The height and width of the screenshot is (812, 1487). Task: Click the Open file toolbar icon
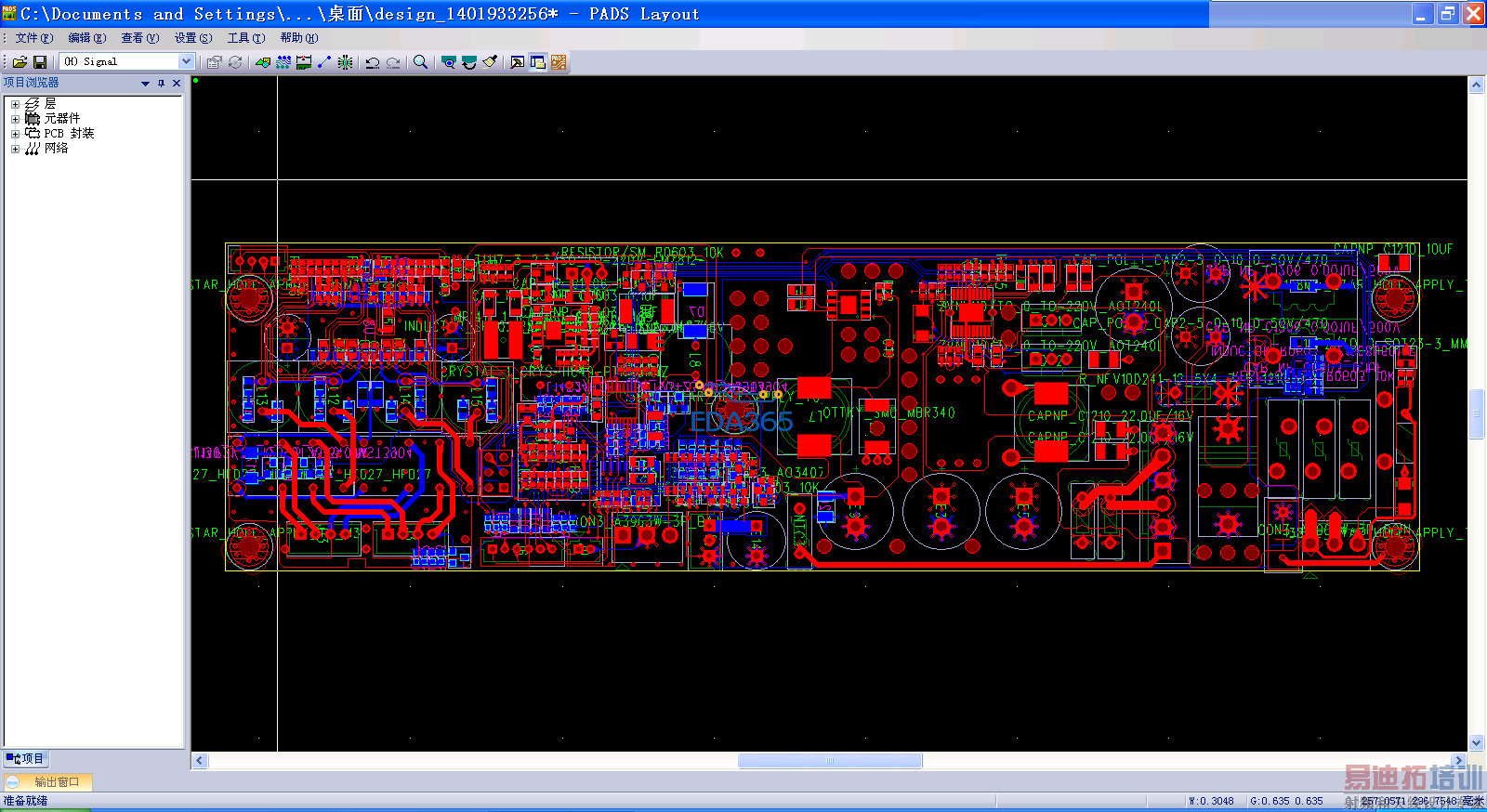pyautogui.click(x=20, y=62)
